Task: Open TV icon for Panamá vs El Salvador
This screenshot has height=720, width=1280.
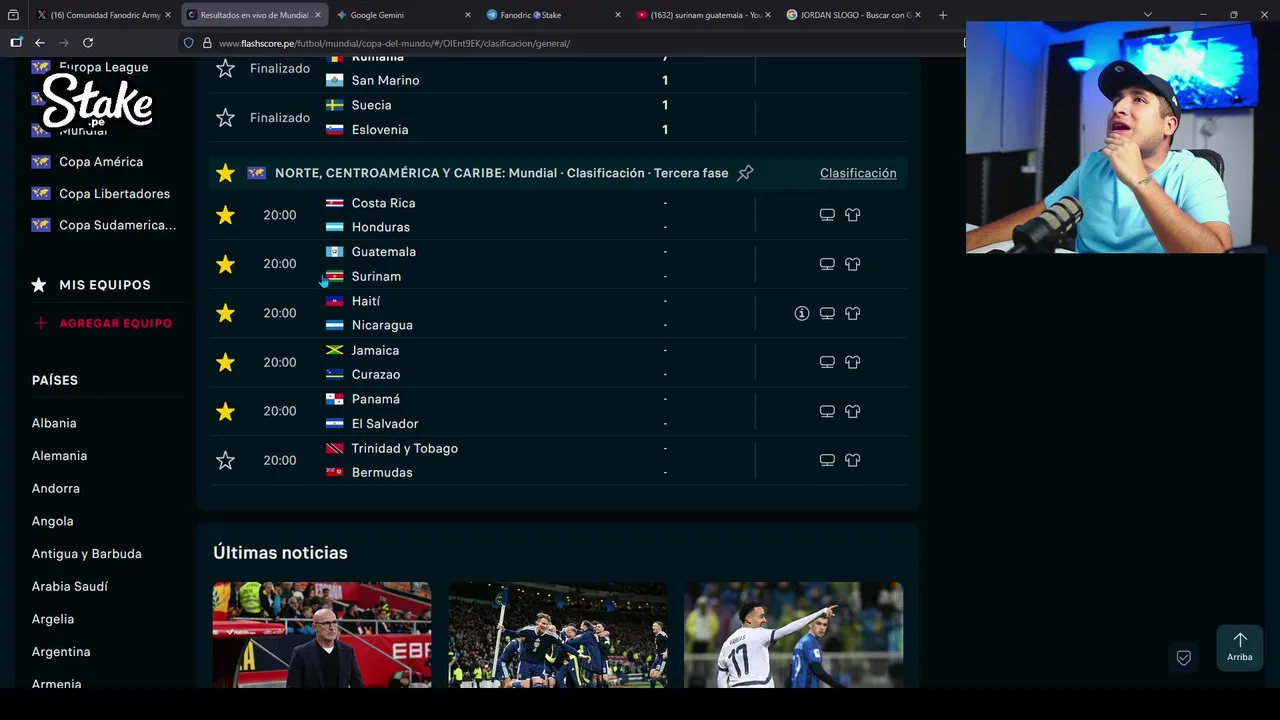Action: 827,411
